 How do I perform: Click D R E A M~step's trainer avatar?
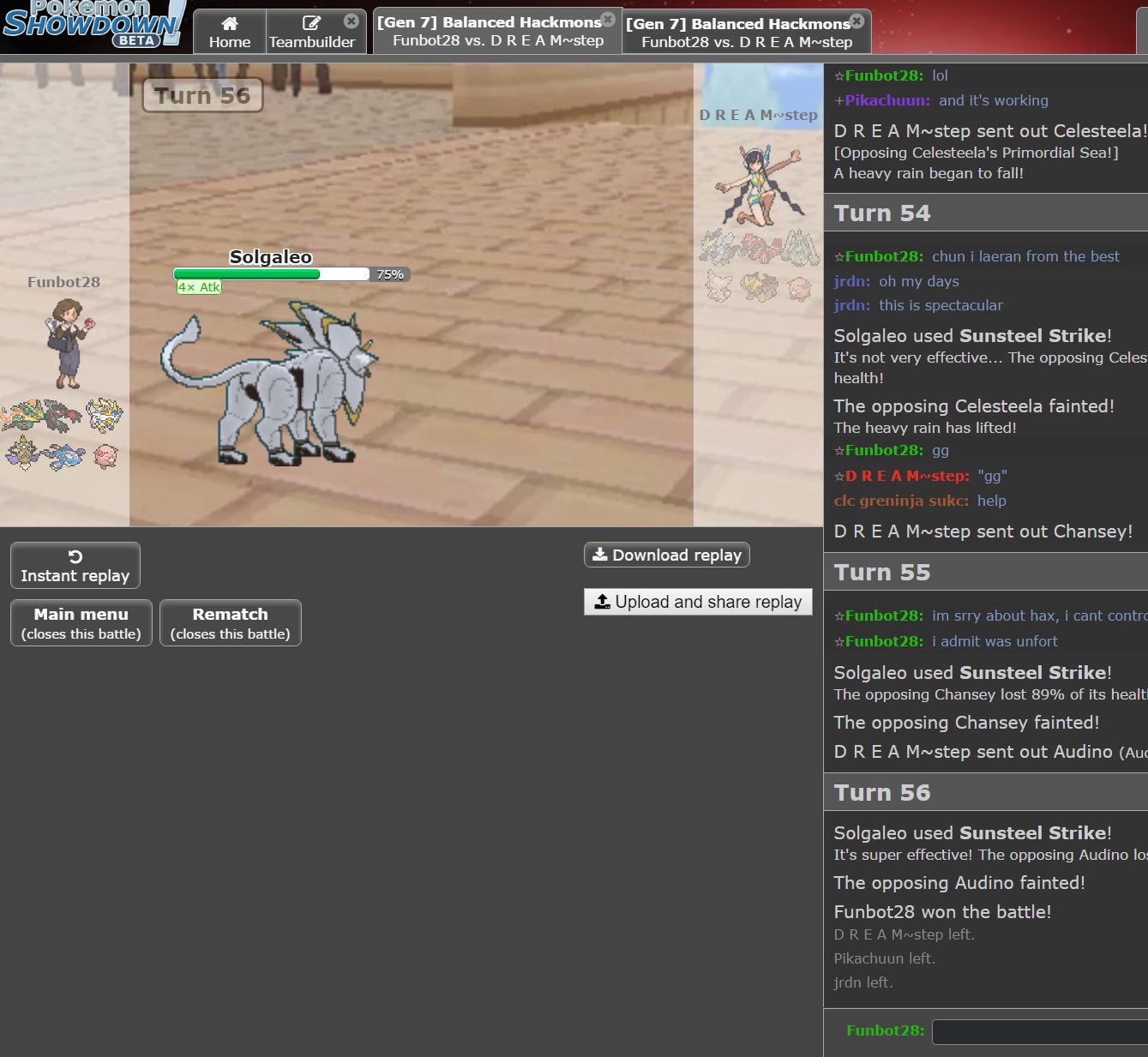click(760, 183)
